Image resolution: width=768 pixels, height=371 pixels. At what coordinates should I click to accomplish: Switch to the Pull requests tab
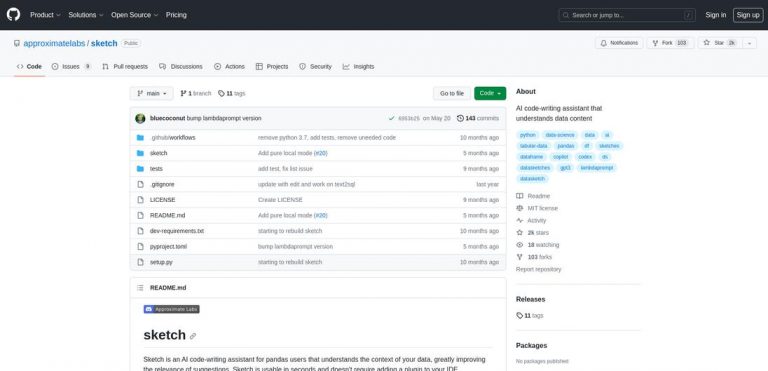tap(125, 67)
